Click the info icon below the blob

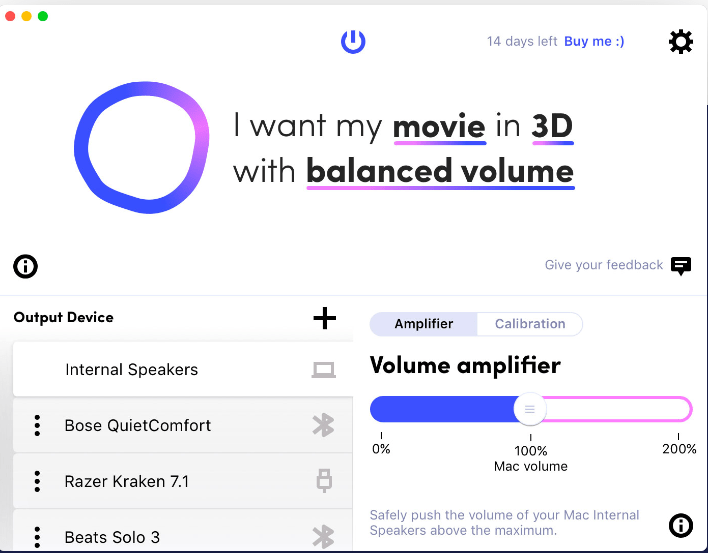pos(25,266)
